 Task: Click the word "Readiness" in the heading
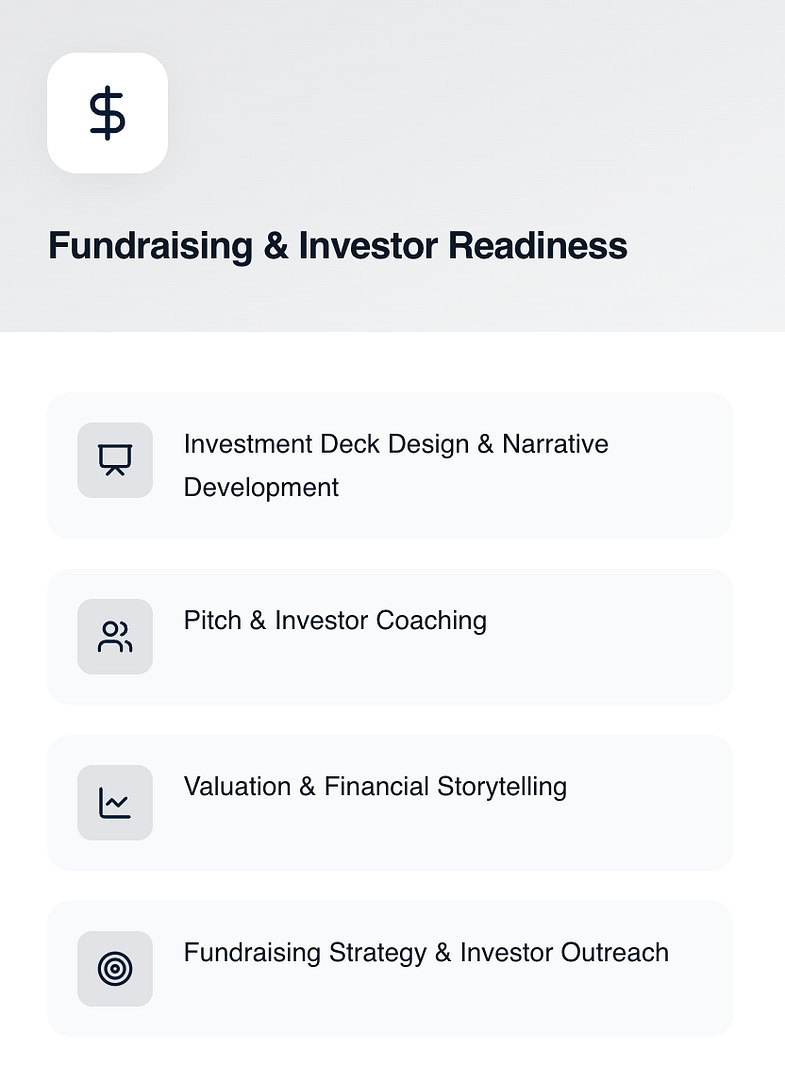coord(537,246)
